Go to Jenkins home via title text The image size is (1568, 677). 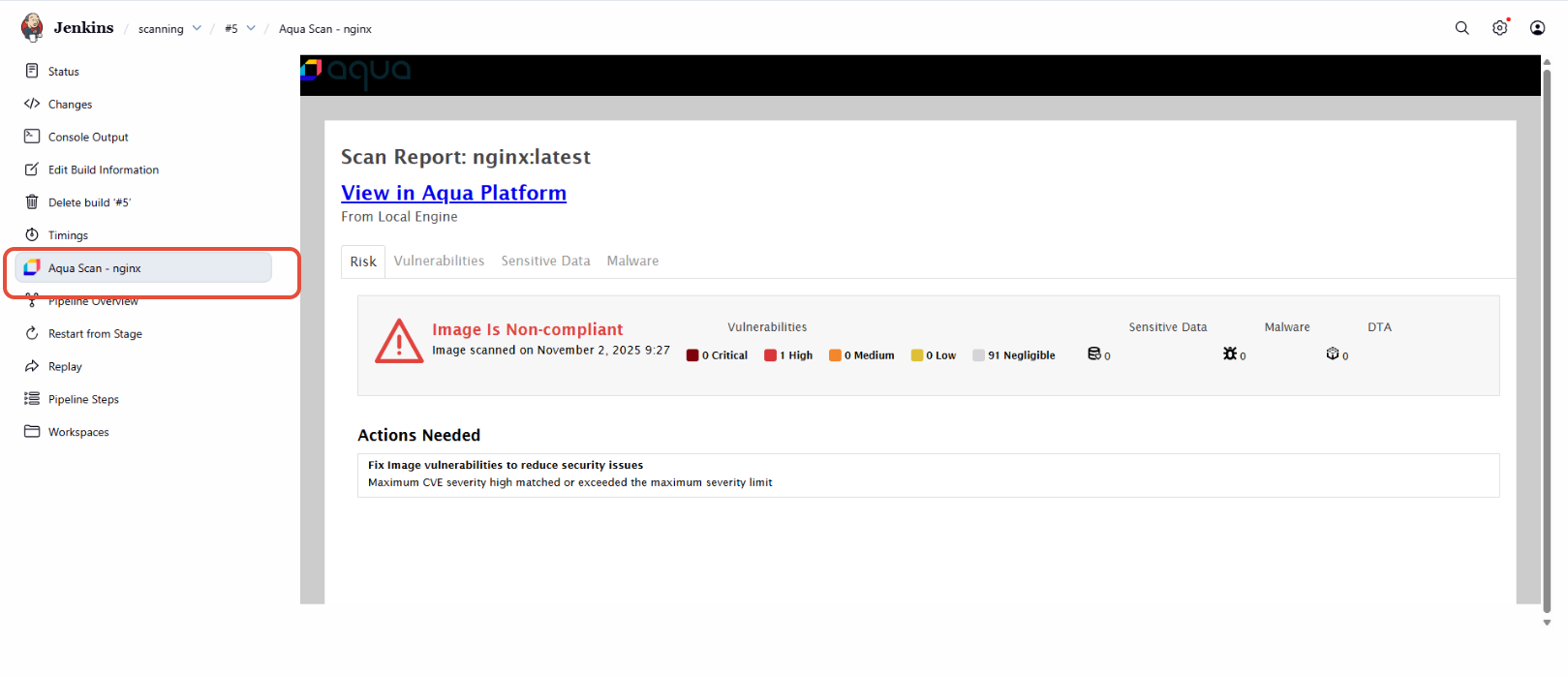point(83,27)
